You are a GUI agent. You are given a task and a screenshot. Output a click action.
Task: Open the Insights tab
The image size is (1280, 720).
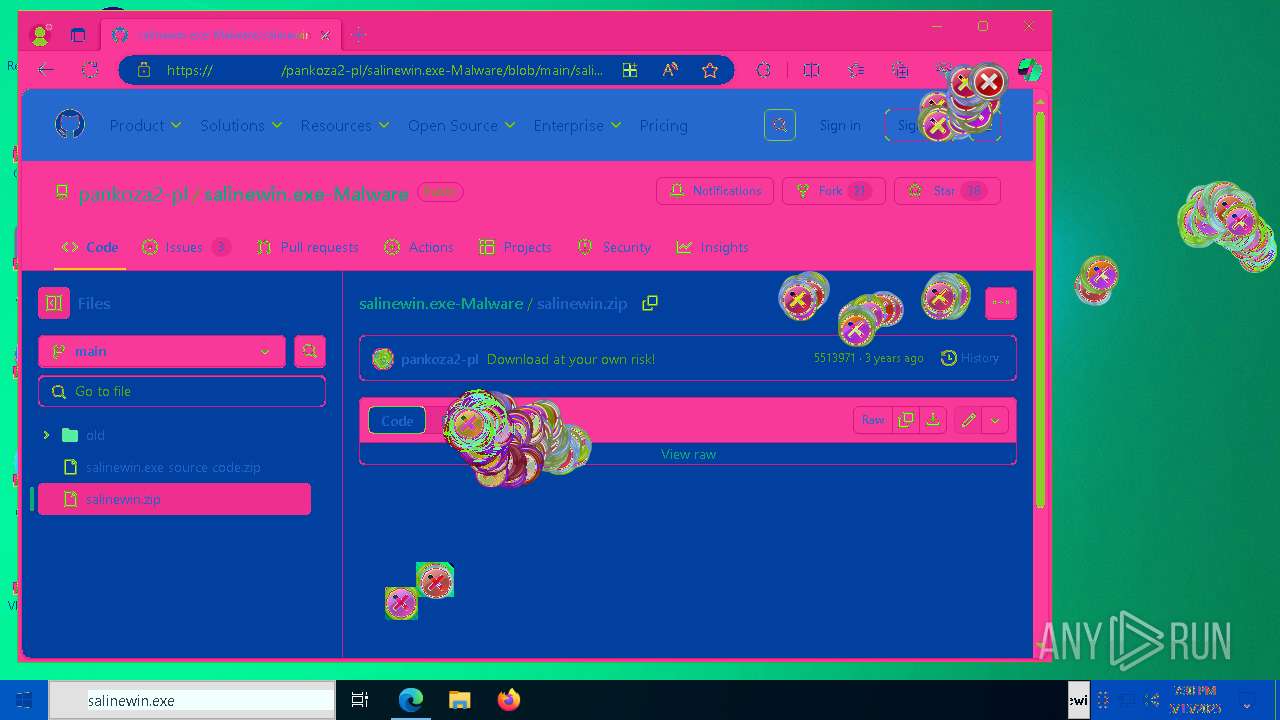pyautogui.click(x=712, y=247)
